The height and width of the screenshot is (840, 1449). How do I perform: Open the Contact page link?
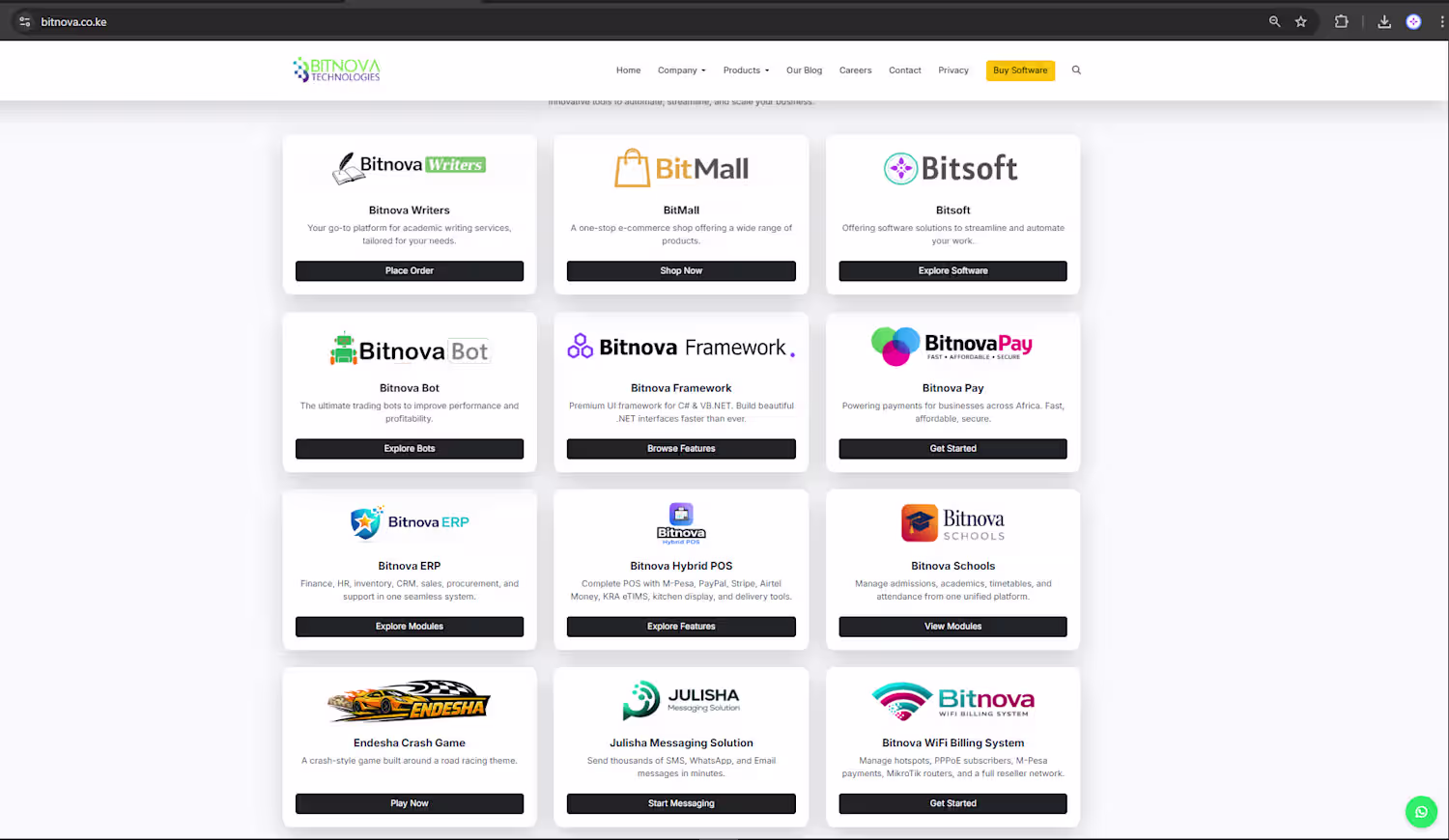[x=905, y=70]
